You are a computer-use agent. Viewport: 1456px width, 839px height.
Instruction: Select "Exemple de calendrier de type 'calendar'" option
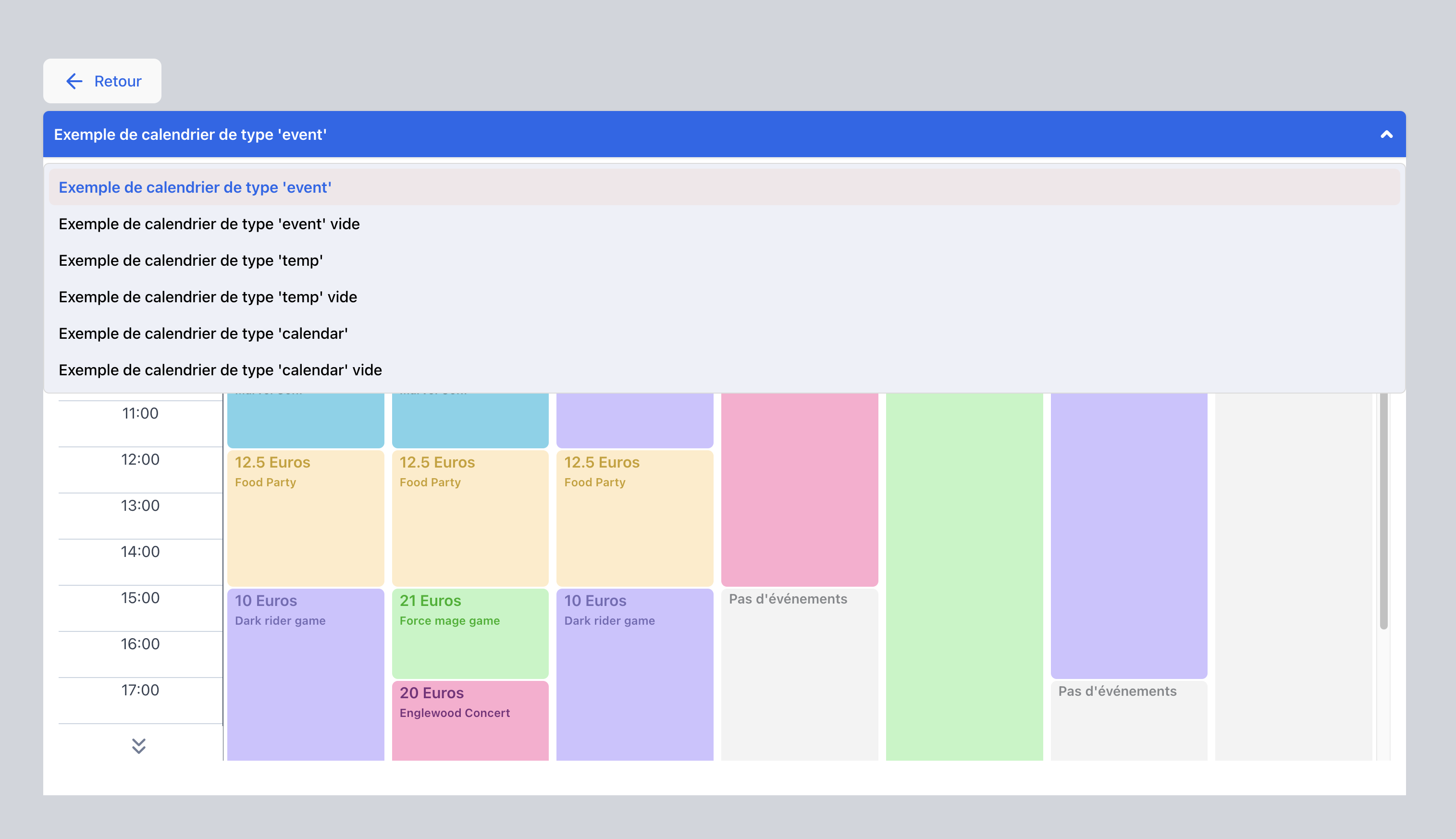tap(203, 333)
